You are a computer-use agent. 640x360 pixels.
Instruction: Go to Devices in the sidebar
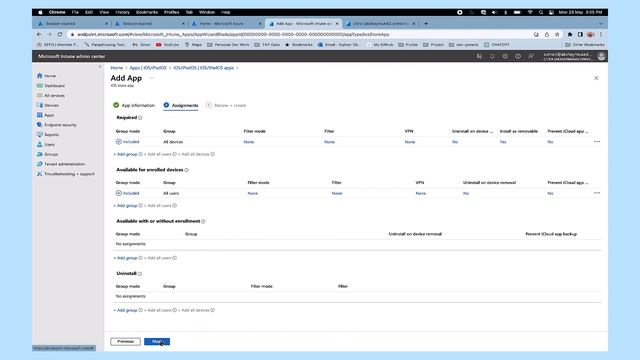pyautogui.click(x=48, y=105)
